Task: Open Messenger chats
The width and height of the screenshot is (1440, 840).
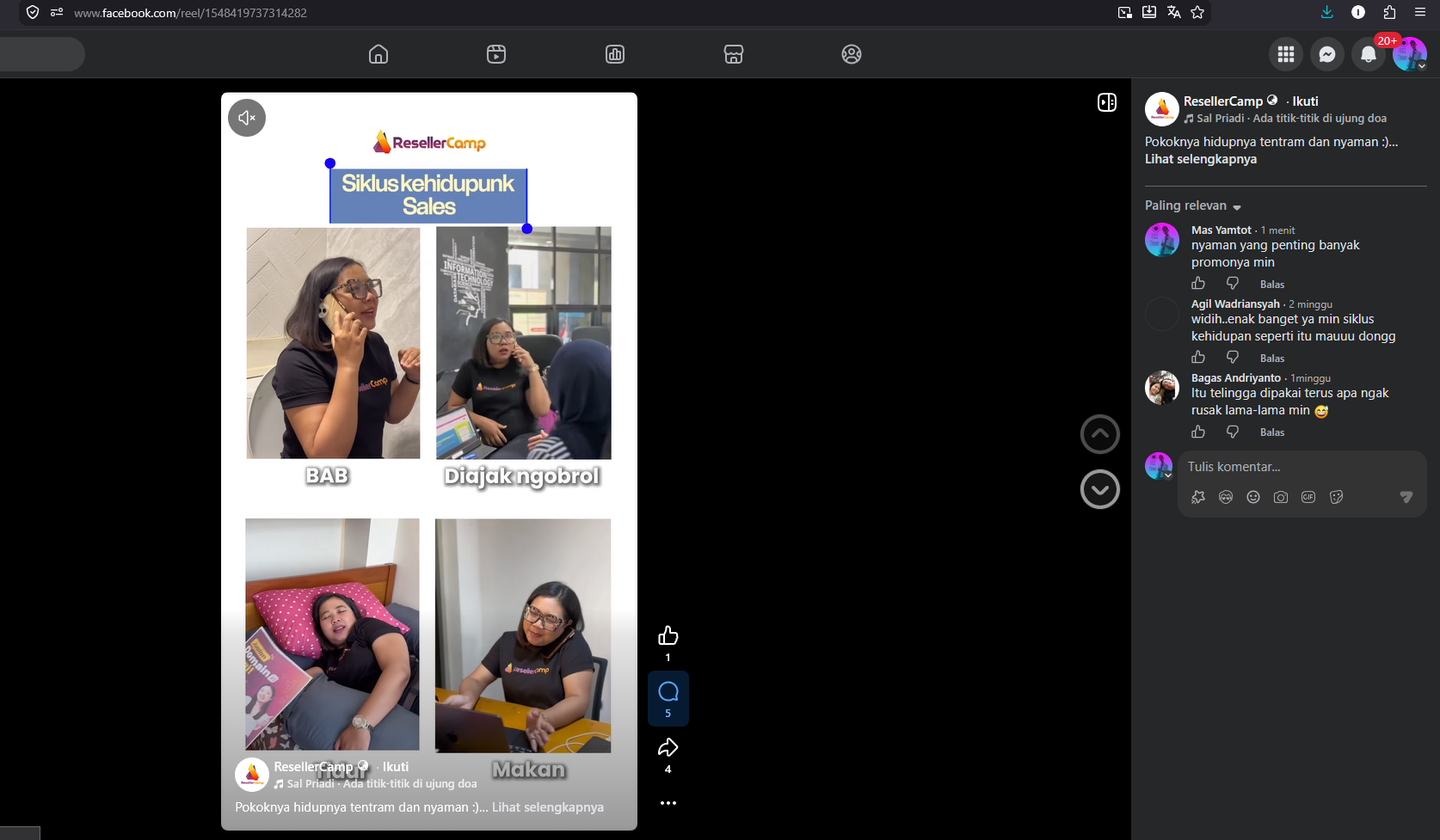Action: [x=1327, y=54]
